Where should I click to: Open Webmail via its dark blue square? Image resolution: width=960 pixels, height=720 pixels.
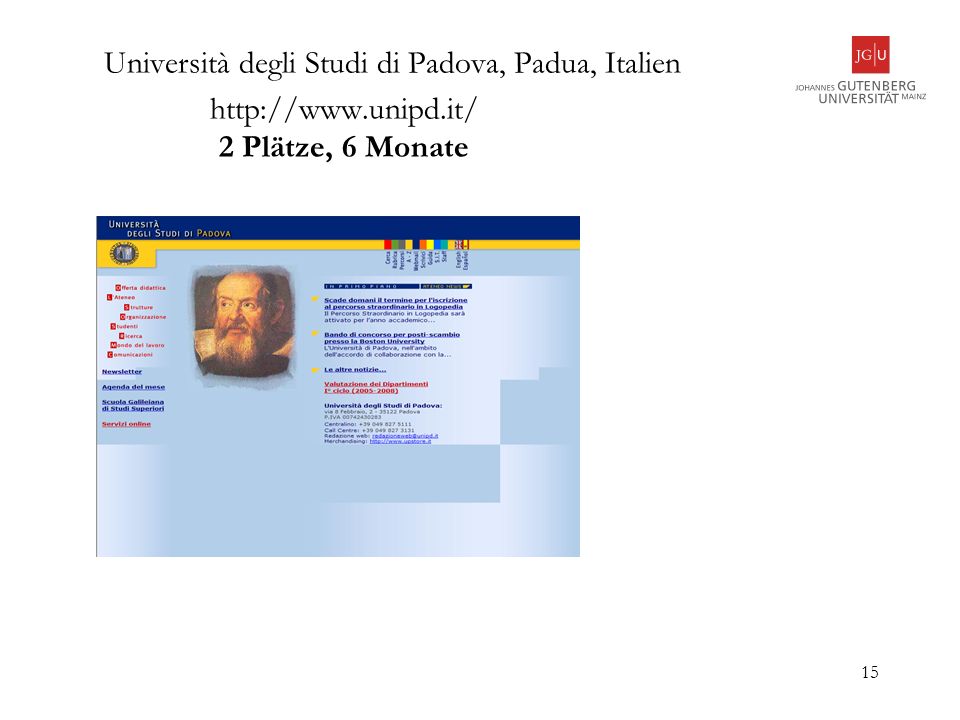click(x=416, y=244)
